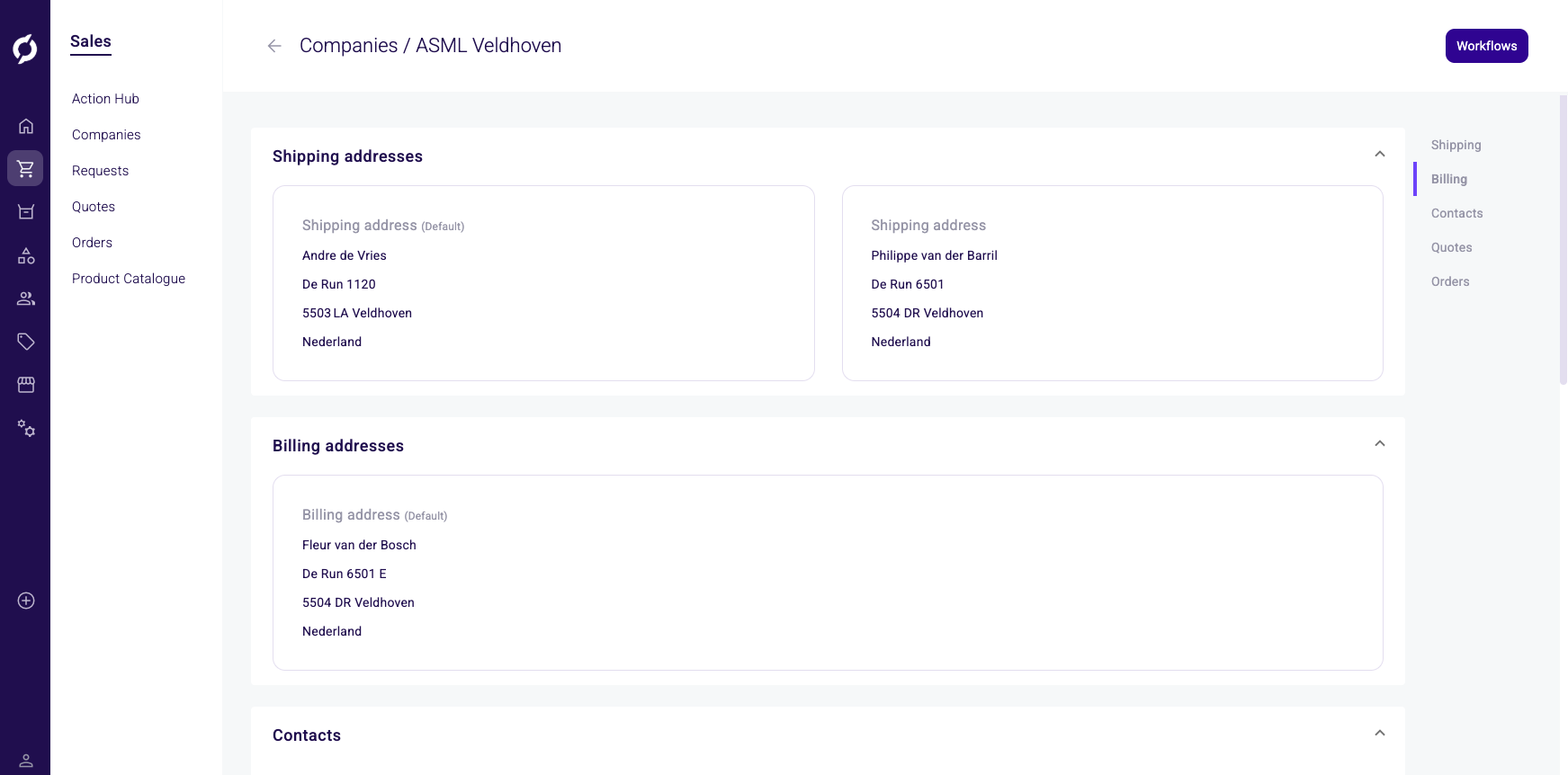Open the price tag icon
The height and width of the screenshot is (775, 1568).
[26, 342]
